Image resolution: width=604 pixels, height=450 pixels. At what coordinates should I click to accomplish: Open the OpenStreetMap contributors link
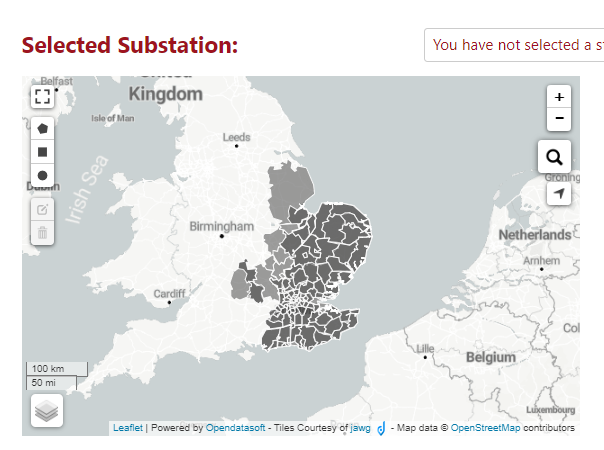pyautogui.click(x=485, y=428)
